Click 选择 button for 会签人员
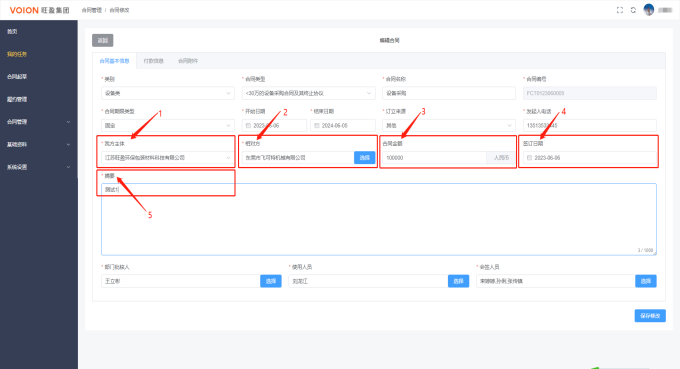This screenshot has height=369, width=680. click(646, 281)
